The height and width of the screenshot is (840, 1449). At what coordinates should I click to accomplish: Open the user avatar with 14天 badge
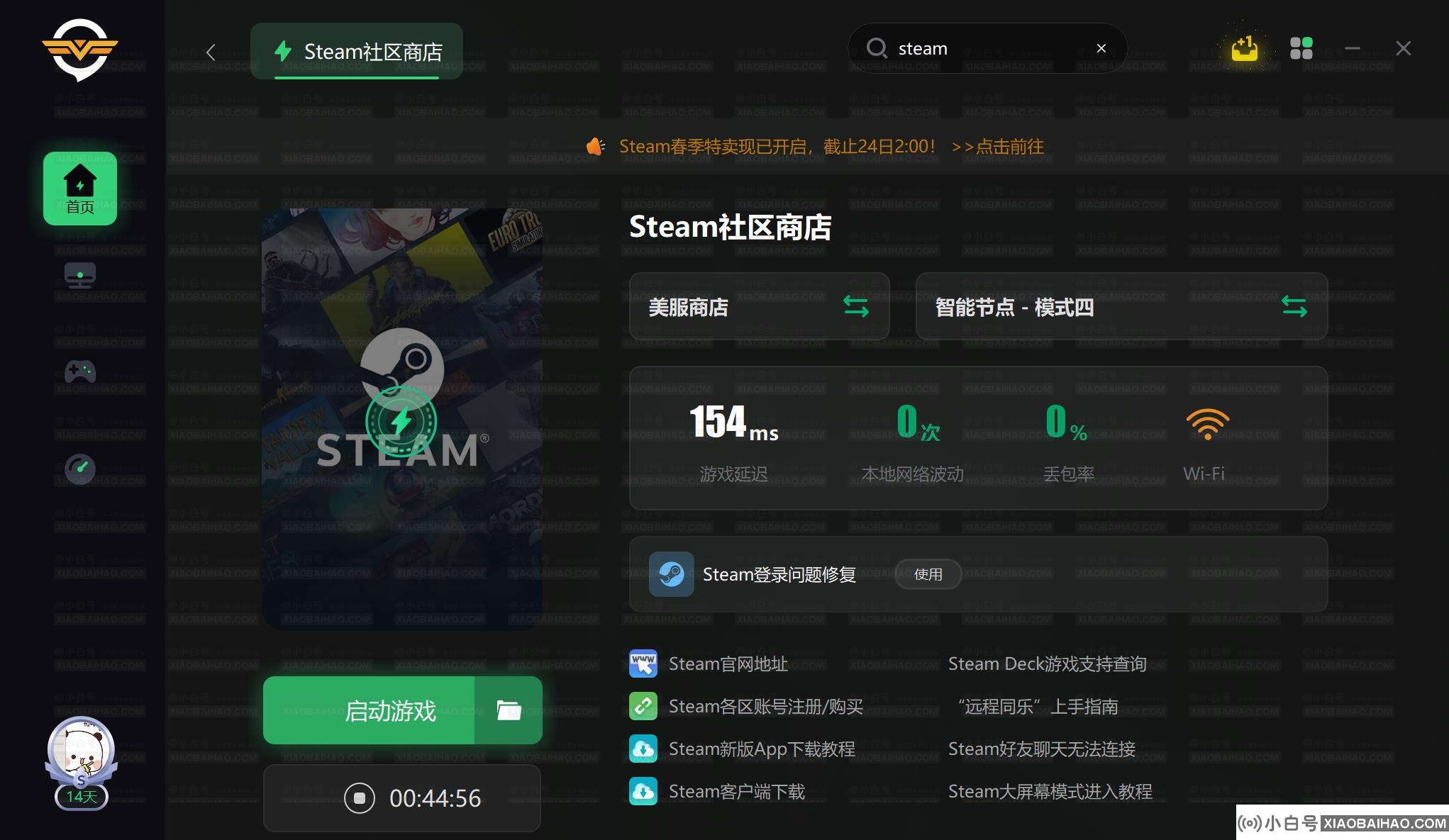click(x=81, y=763)
